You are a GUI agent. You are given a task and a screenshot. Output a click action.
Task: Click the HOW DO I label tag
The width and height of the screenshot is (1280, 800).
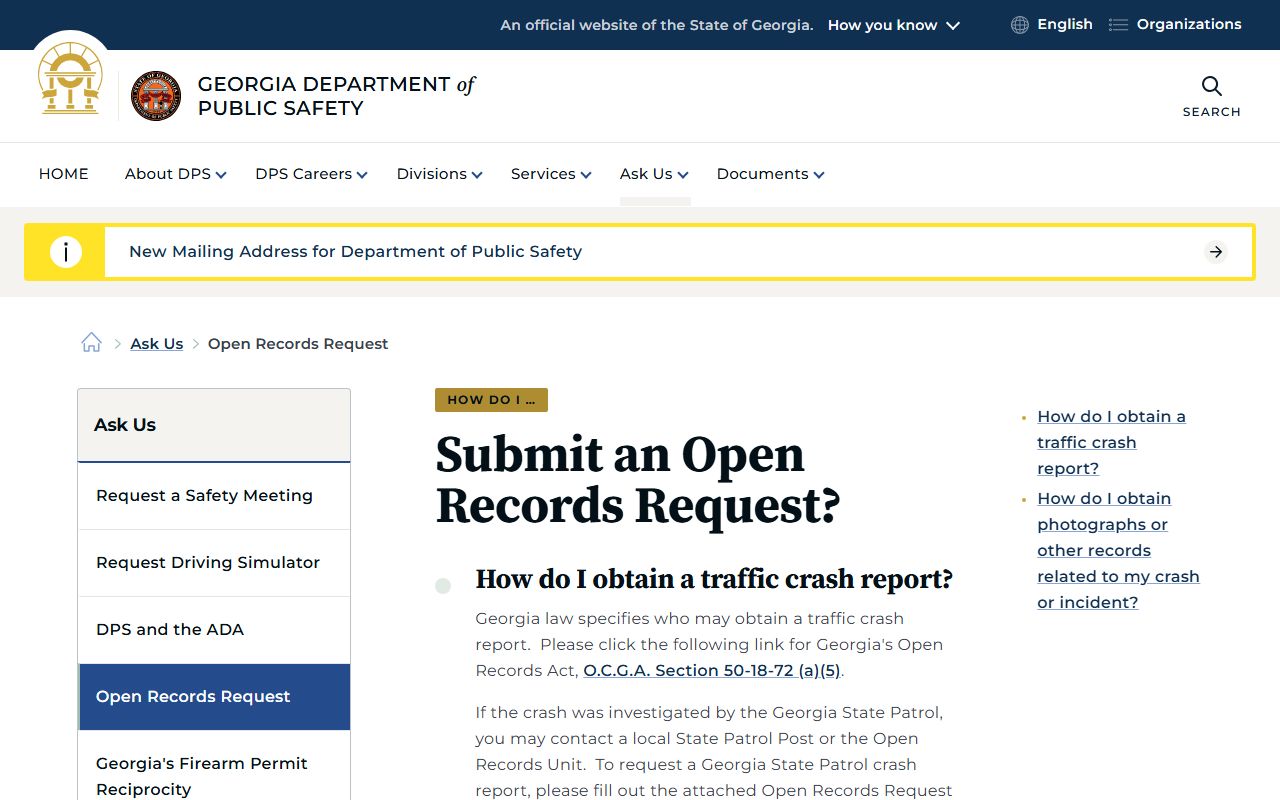(x=491, y=400)
